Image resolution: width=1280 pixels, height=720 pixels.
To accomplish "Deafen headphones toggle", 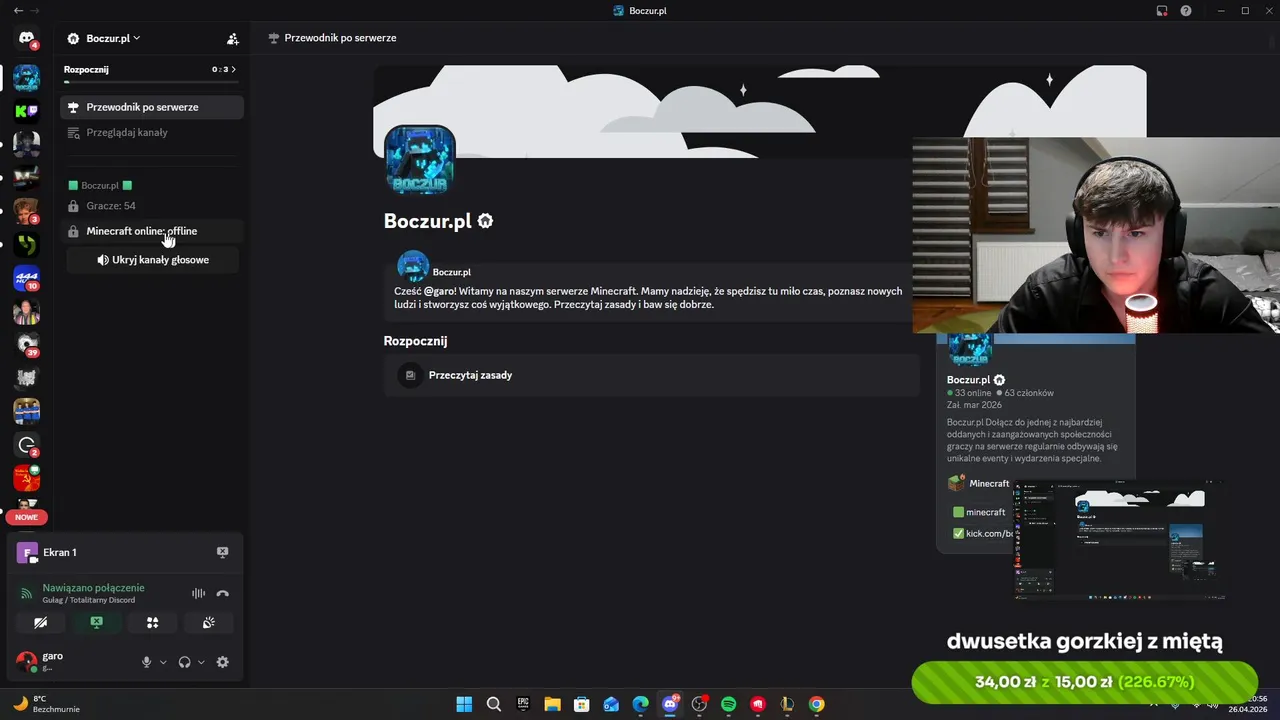I will pyautogui.click(x=184, y=662).
